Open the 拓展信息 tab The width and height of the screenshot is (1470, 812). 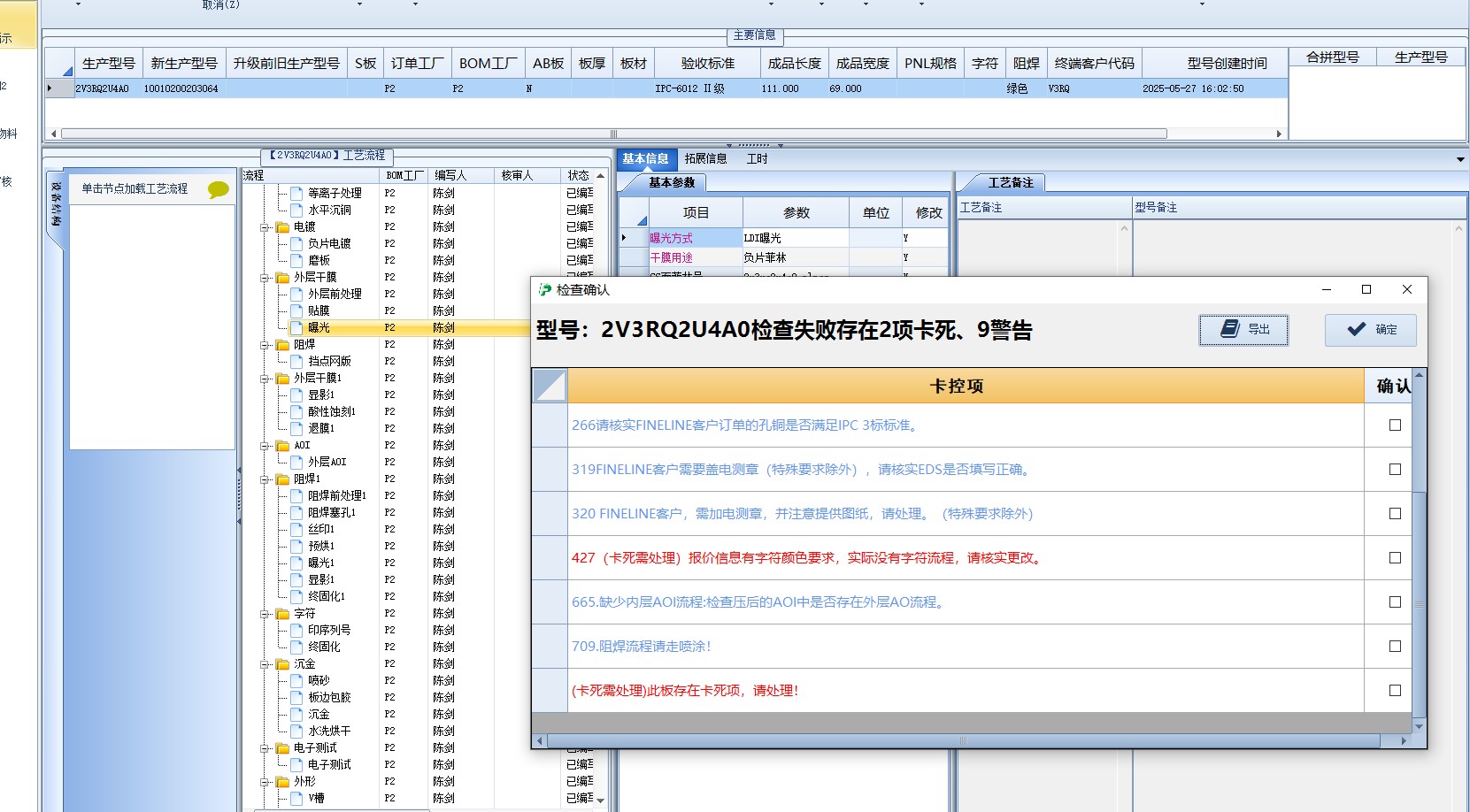pos(705,159)
